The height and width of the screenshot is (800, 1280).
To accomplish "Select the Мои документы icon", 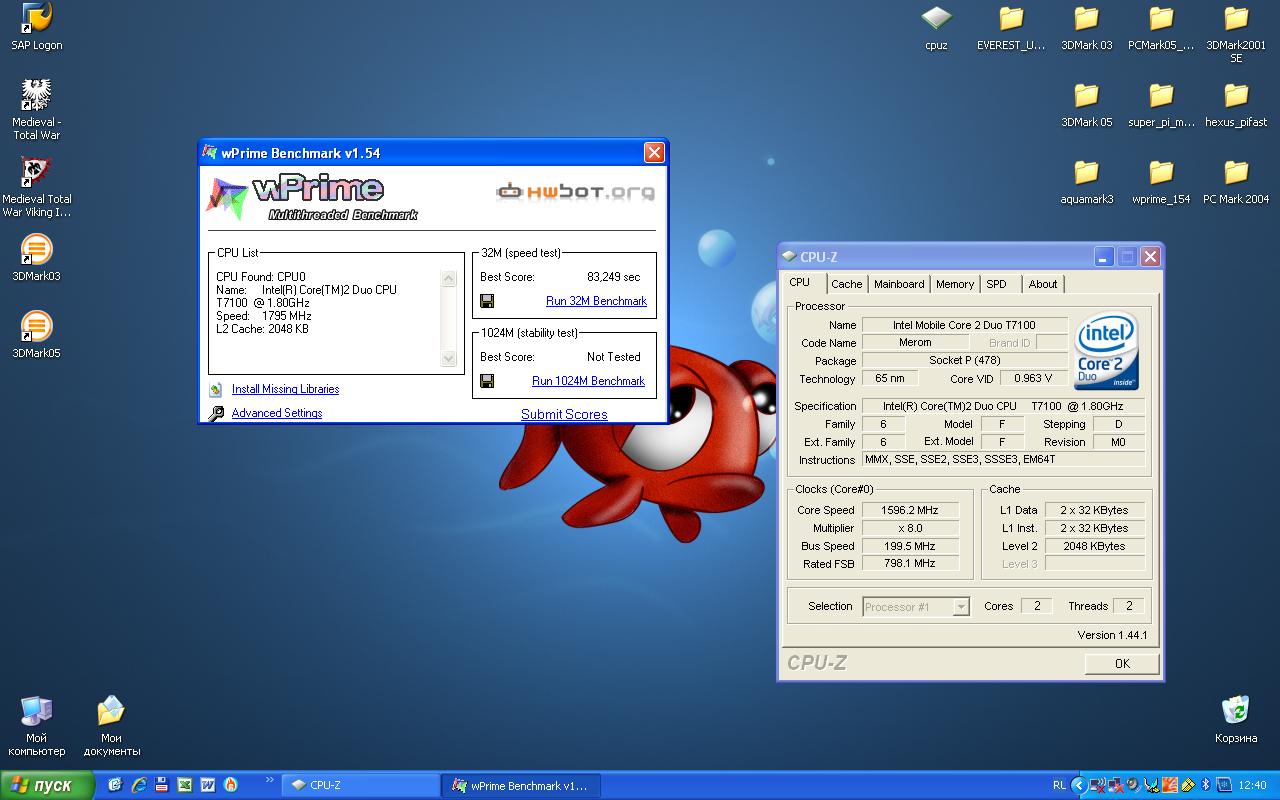I will click(x=111, y=727).
